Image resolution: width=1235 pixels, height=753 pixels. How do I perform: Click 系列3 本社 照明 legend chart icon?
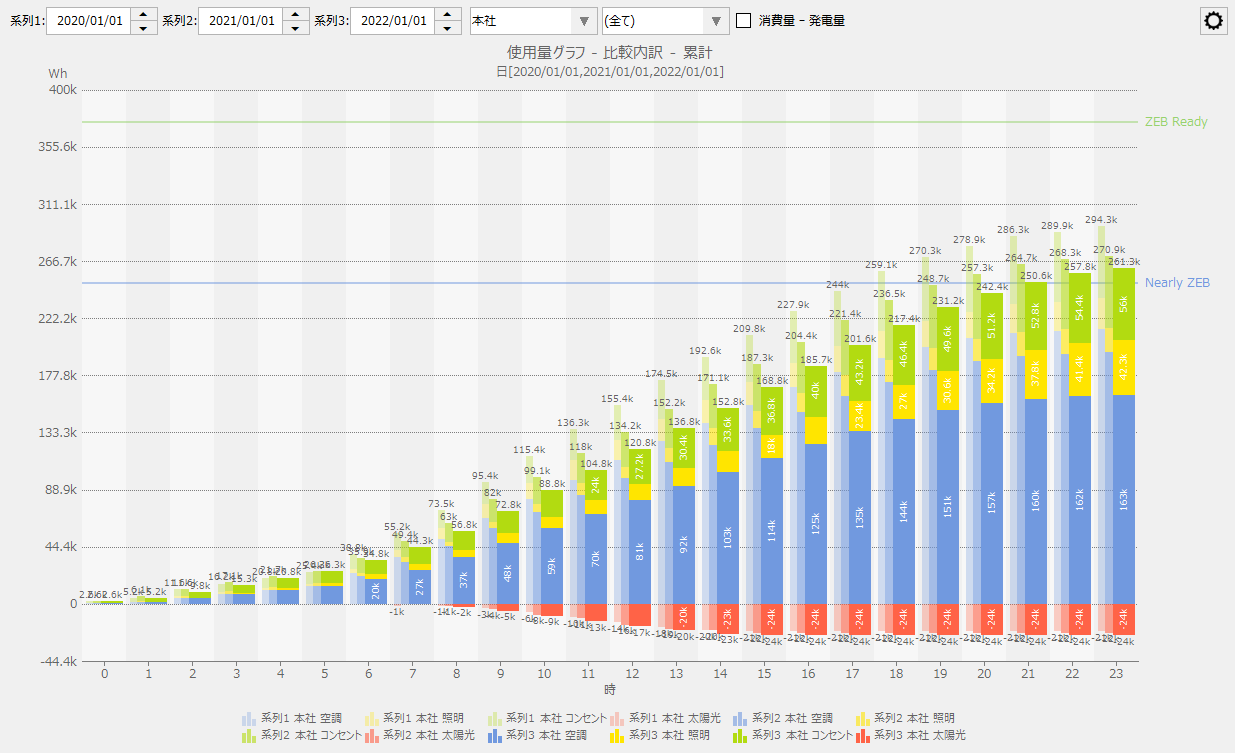point(616,736)
